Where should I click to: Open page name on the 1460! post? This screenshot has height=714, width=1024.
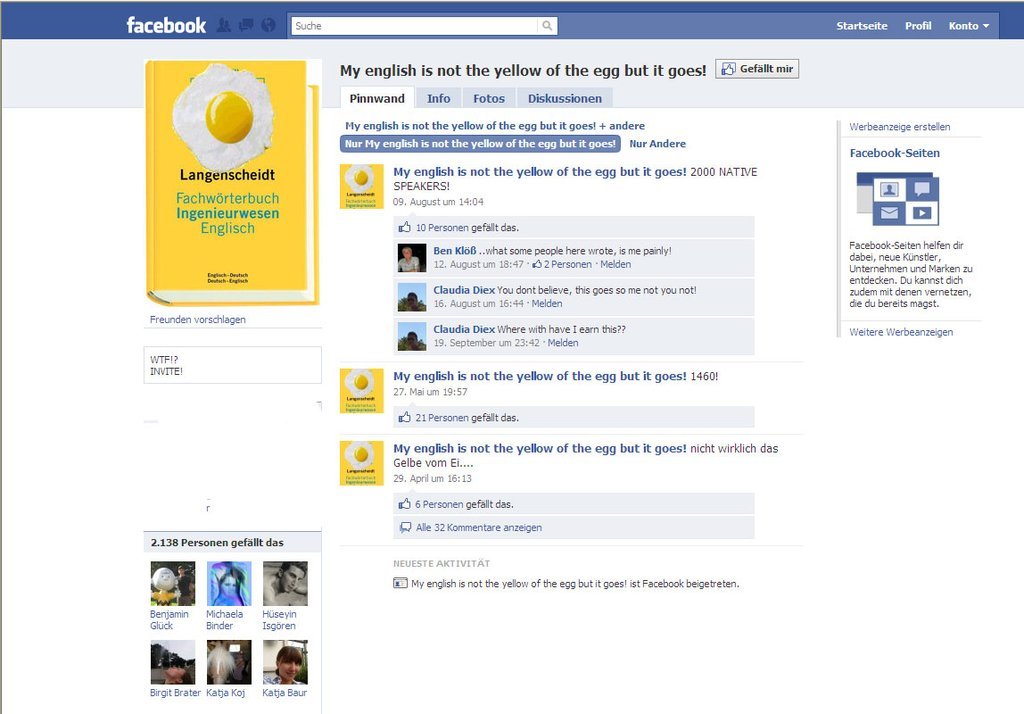(539, 376)
